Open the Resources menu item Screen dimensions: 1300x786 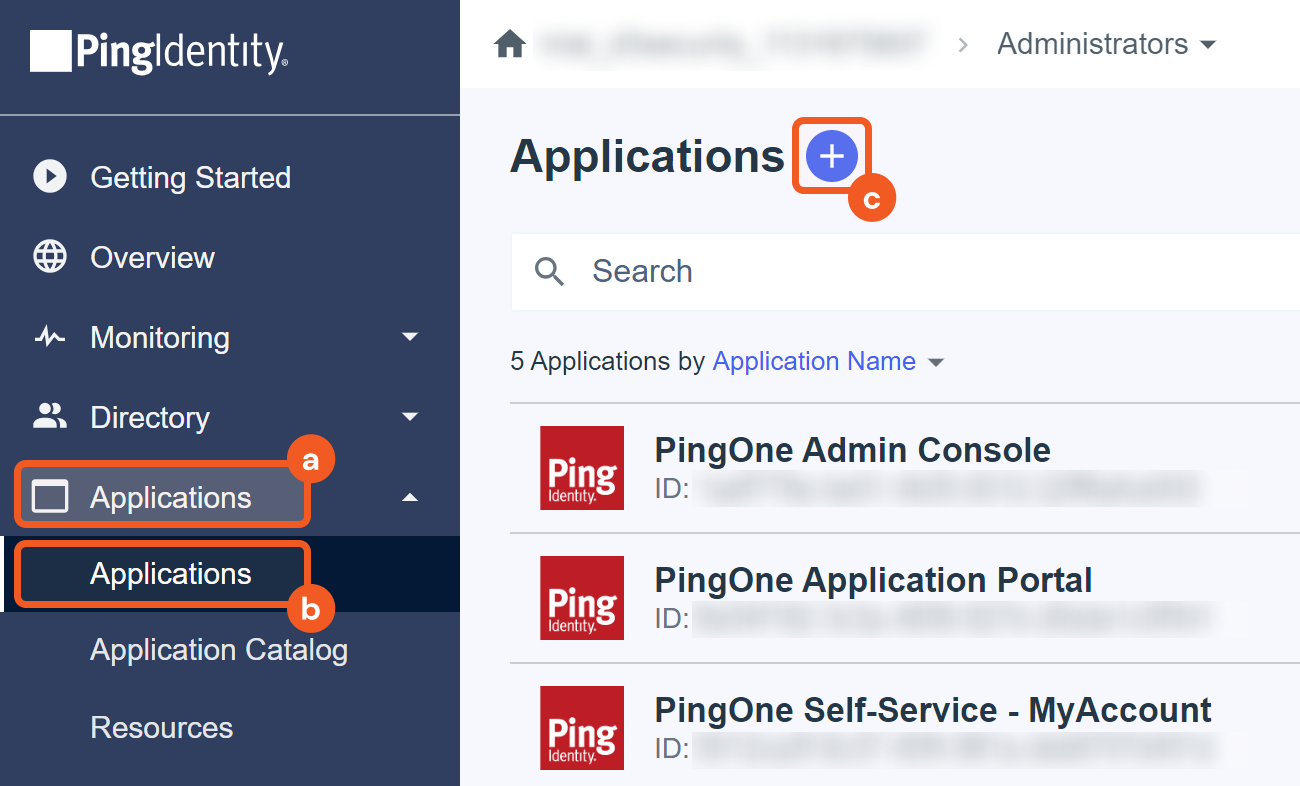[x=162, y=727]
